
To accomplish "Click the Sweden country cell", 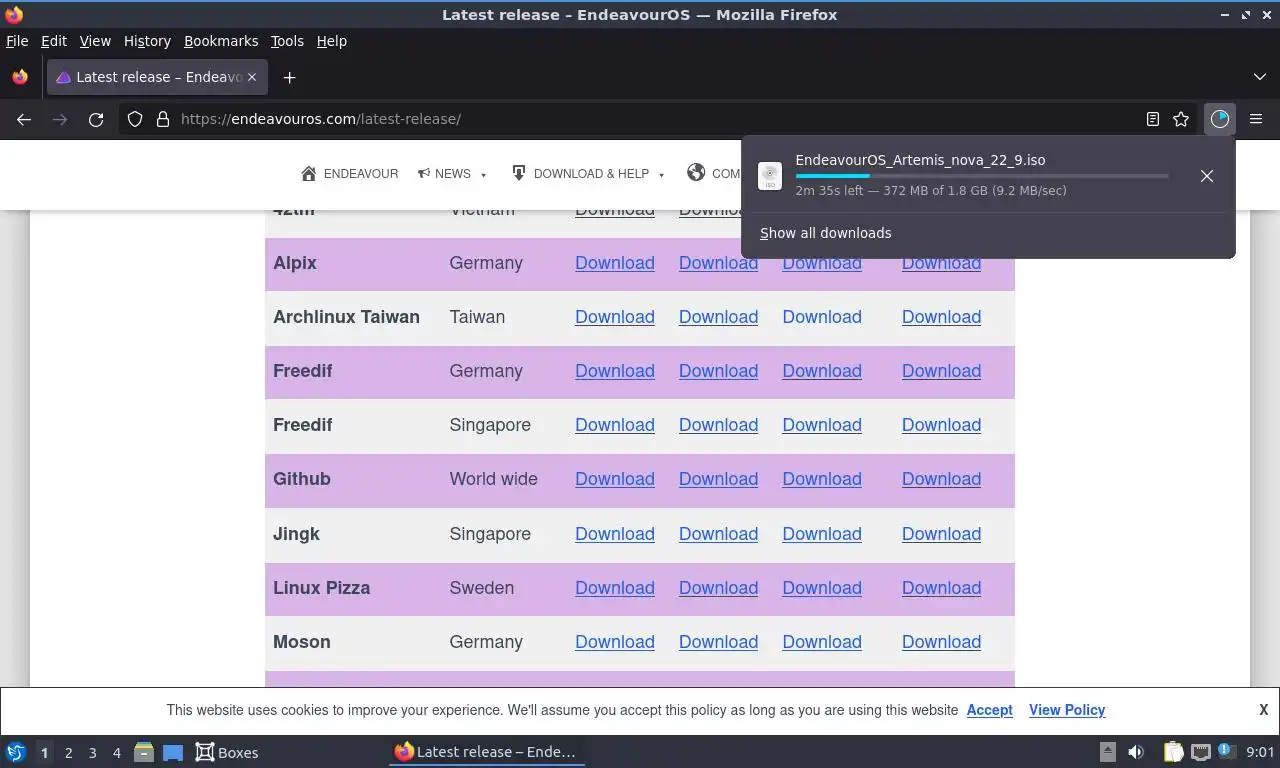I will click(x=481, y=588).
